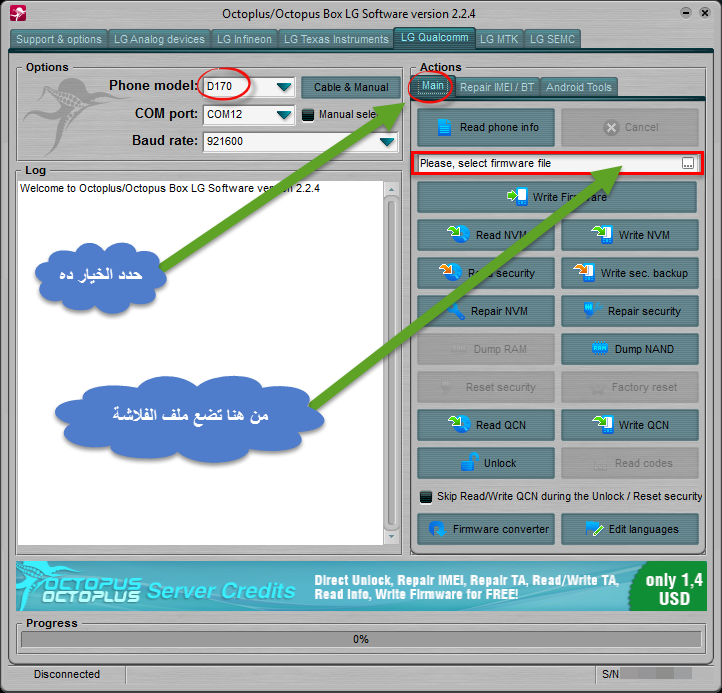
Task: Click the Write sec. backup icon
Action: point(584,272)
